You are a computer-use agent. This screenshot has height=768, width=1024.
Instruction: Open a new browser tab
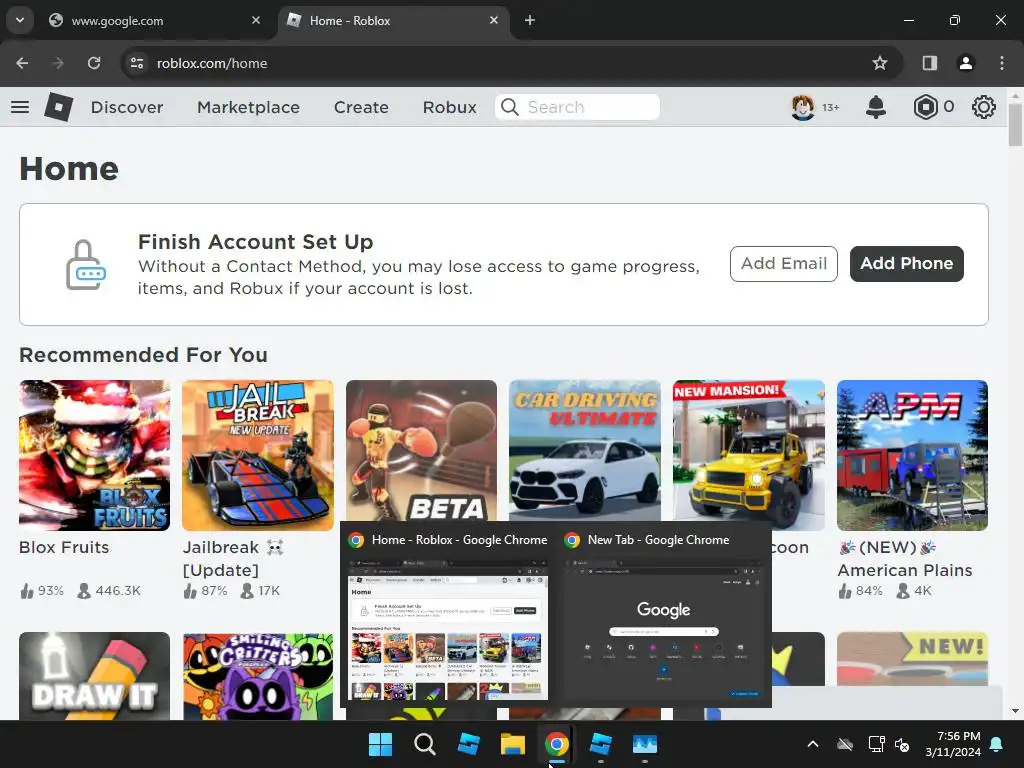click(x=530, y=20)
